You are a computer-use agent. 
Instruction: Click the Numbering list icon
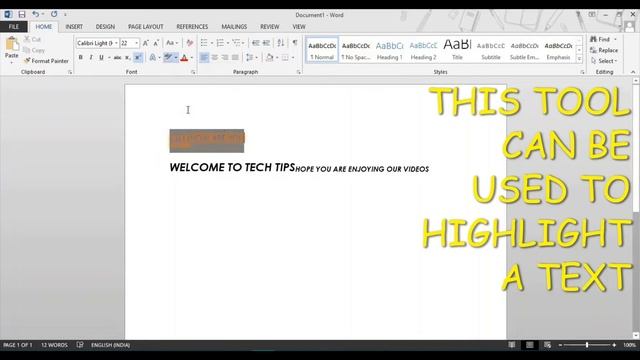point(220,43)
